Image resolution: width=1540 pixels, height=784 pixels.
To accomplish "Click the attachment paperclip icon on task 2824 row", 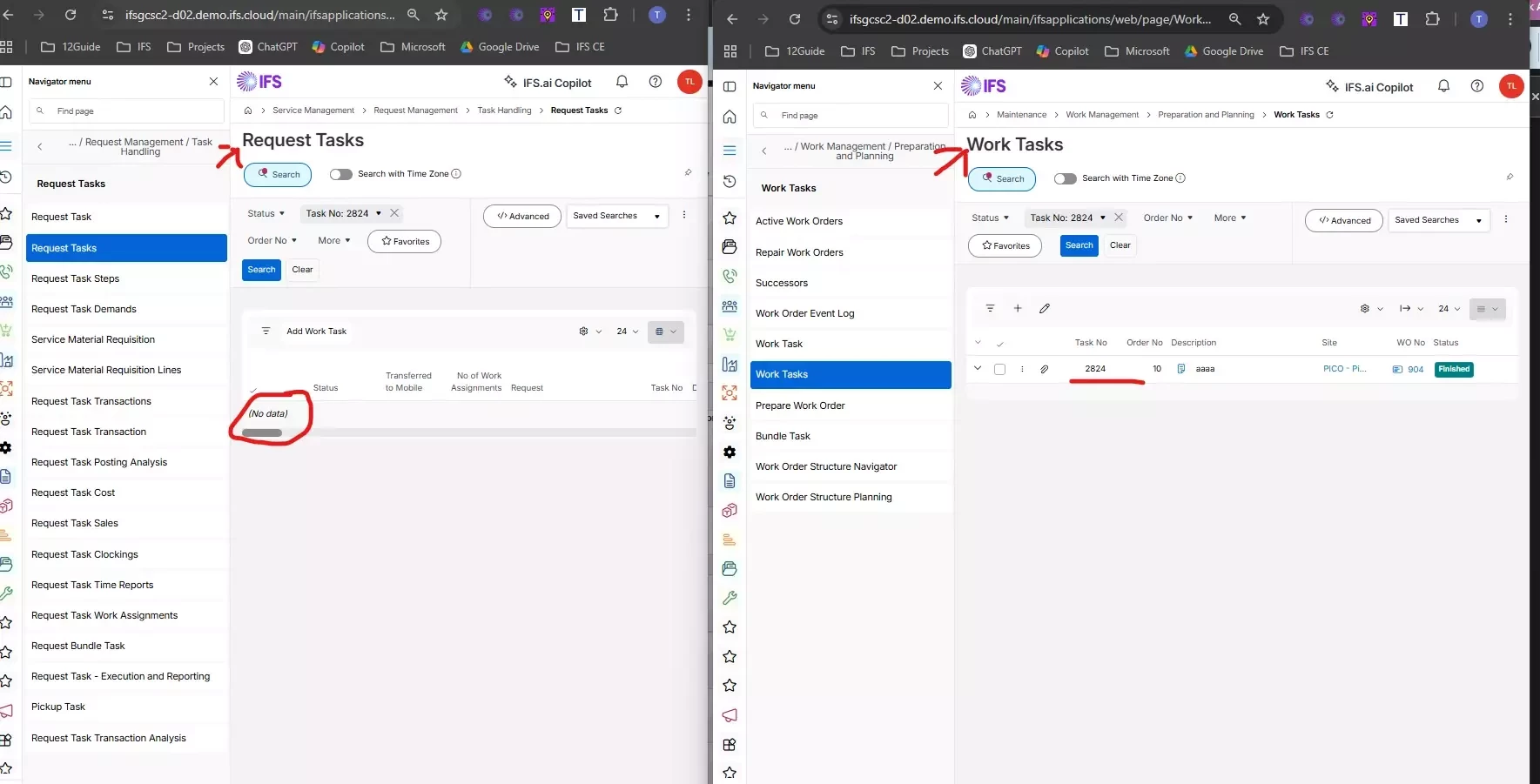I will tap(1045, 369).
